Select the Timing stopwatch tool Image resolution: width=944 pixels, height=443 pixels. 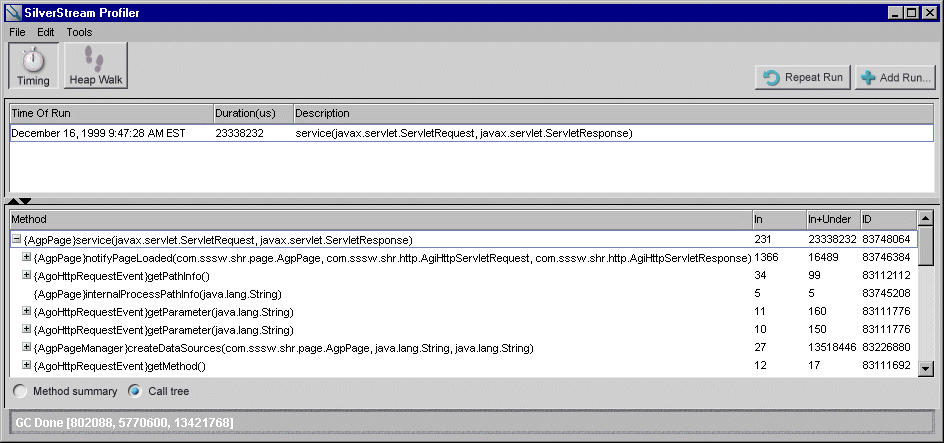pyautogui.click(x=34, y=66)
